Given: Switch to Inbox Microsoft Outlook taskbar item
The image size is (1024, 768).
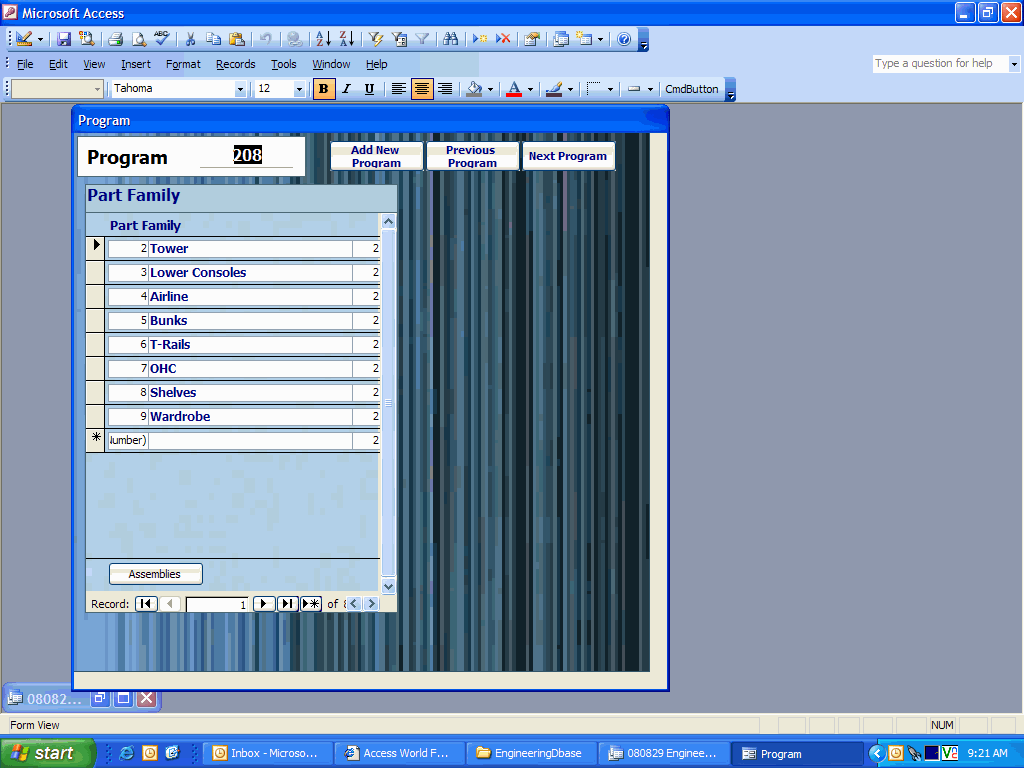Looking at the screenshot, I should point(268,754).
